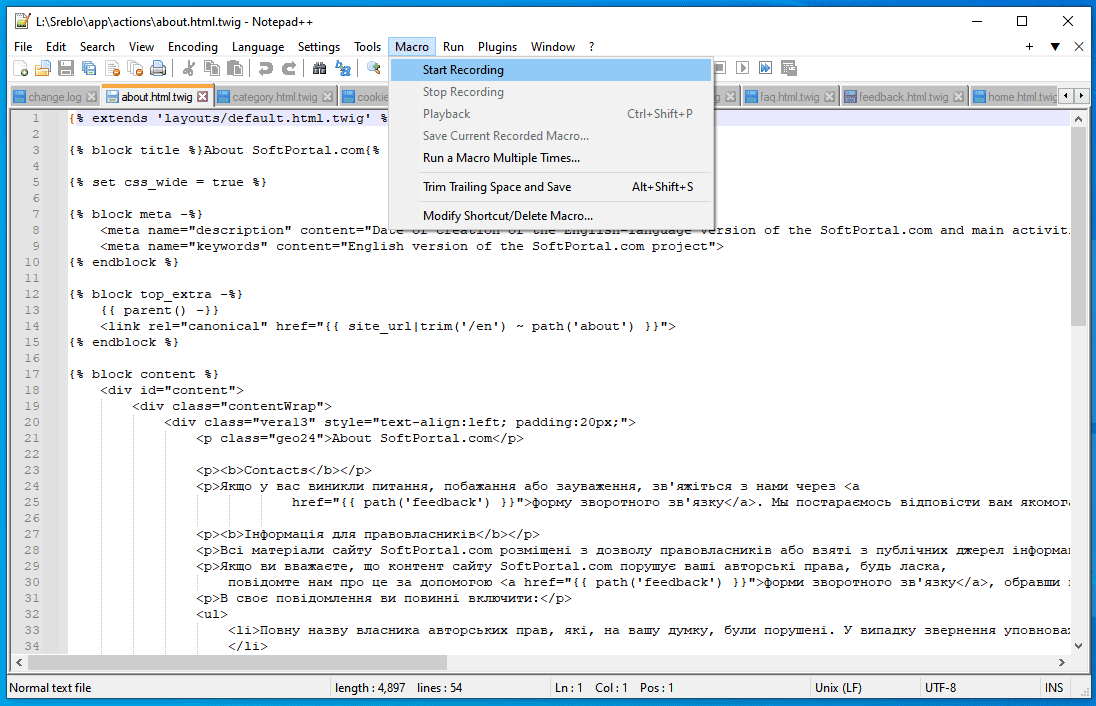This screenshot has height=706, width=1096.
Task: Click UTF-8 encoding in status bar
Action: [x=940, y=688]
